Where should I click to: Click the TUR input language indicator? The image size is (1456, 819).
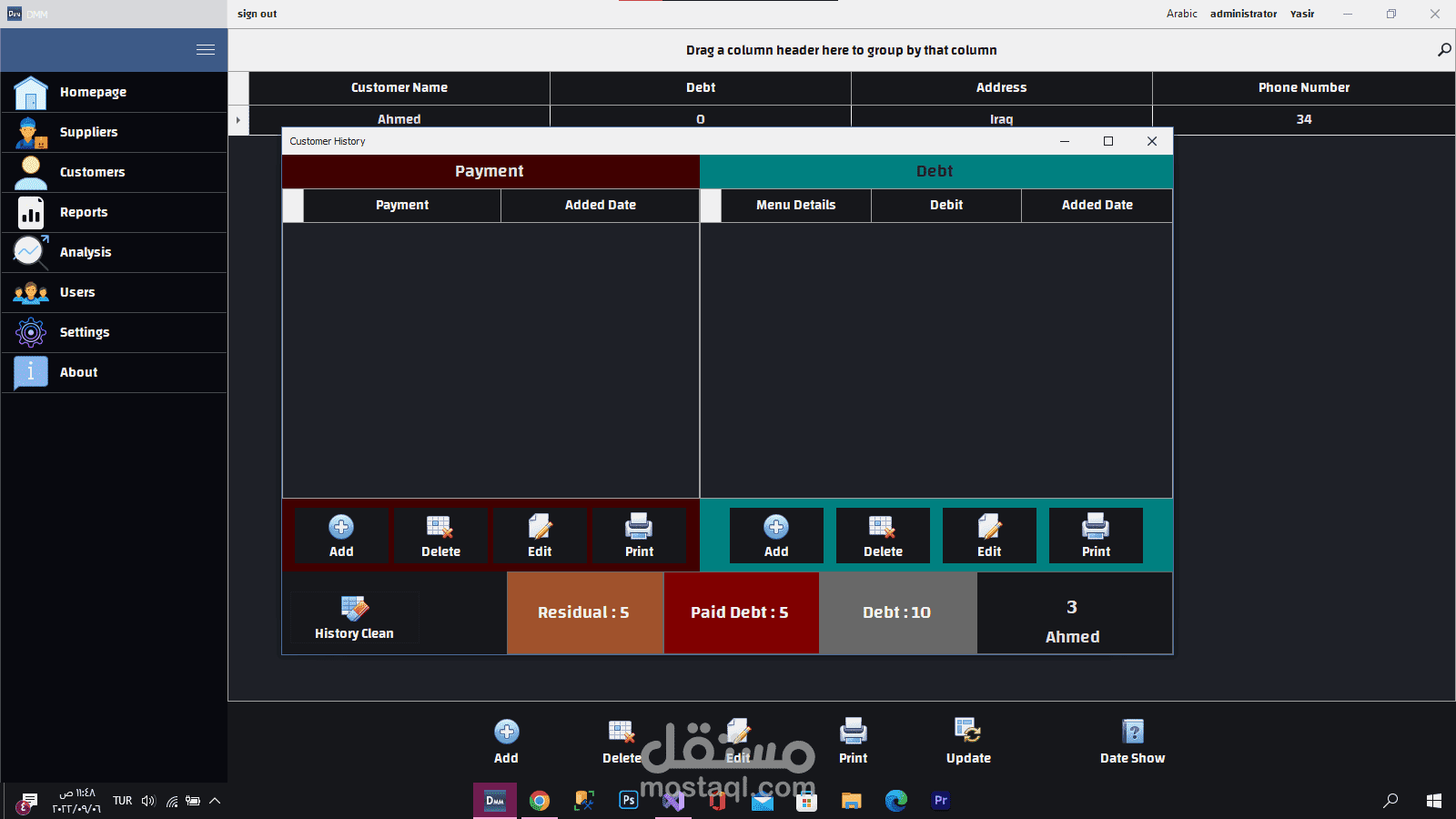pyautogui.click(x=122, y=801)
